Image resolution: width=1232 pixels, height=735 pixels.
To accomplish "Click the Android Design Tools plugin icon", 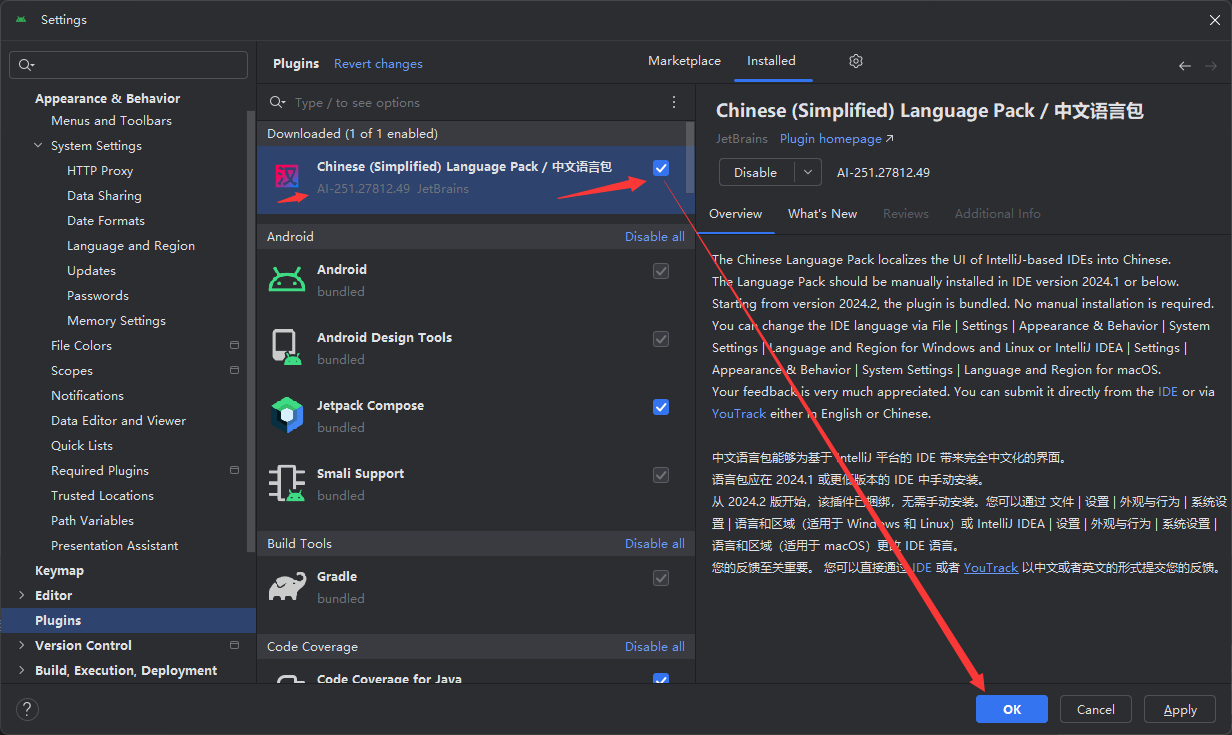I will coord(287,347).
